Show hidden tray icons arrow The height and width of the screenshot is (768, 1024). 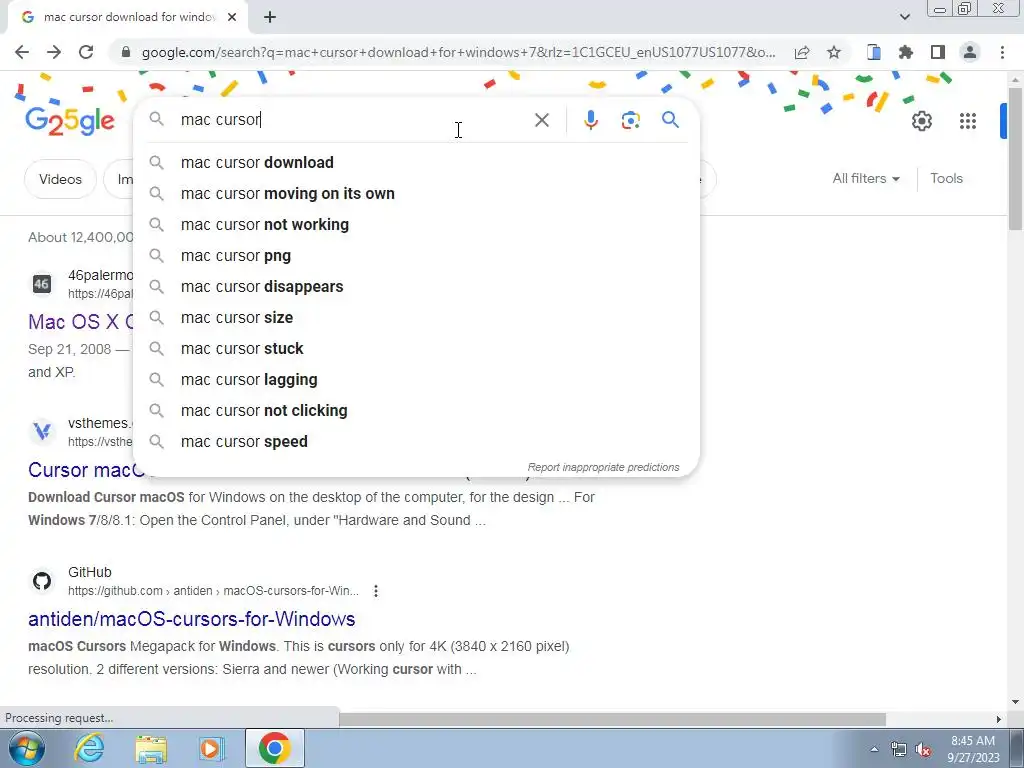pos(874,749)
